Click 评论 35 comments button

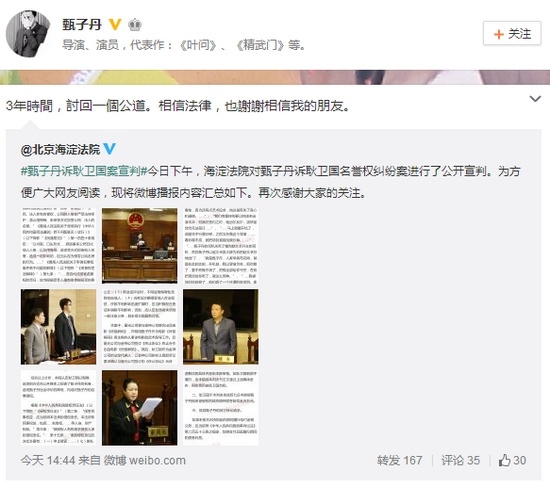[461, 460]
